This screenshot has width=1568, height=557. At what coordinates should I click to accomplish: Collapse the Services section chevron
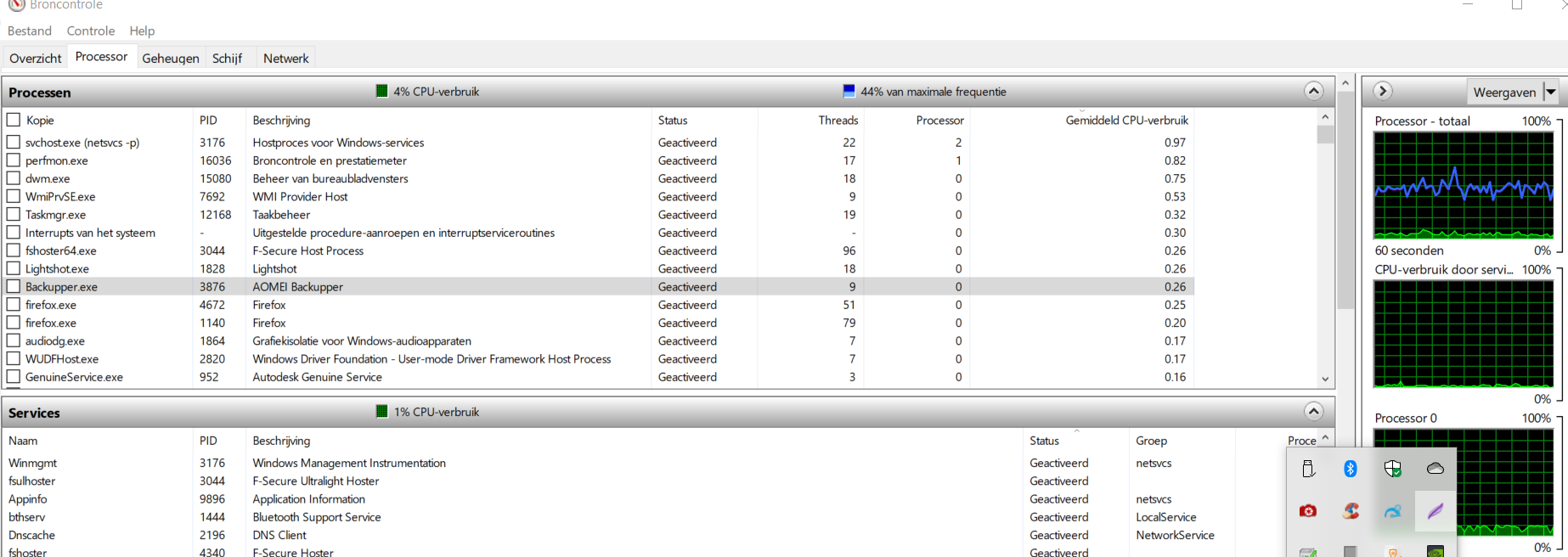coord(1313,412)
